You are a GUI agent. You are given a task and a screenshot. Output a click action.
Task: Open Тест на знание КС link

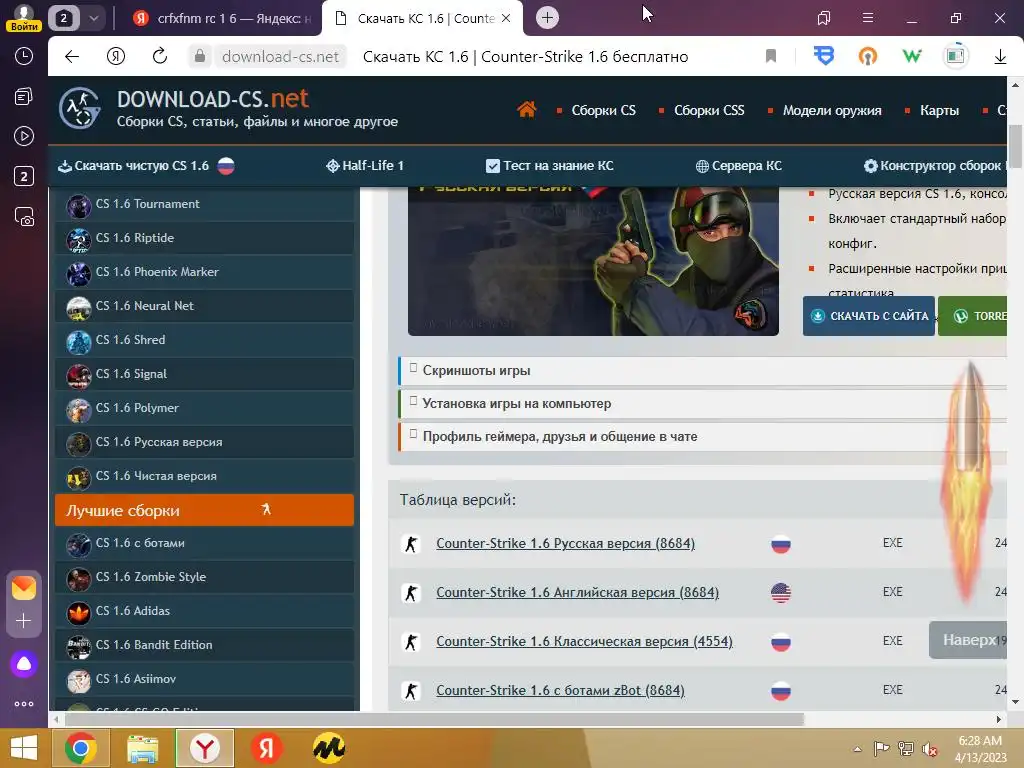point(550,165)
